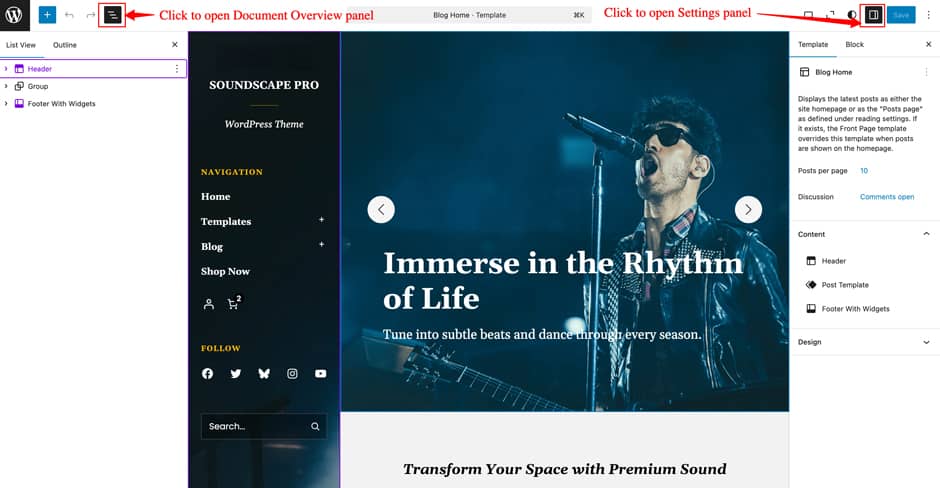The image size is (940, 488).
Task: Switch to the Outline tab
Action: pos(65,45)
